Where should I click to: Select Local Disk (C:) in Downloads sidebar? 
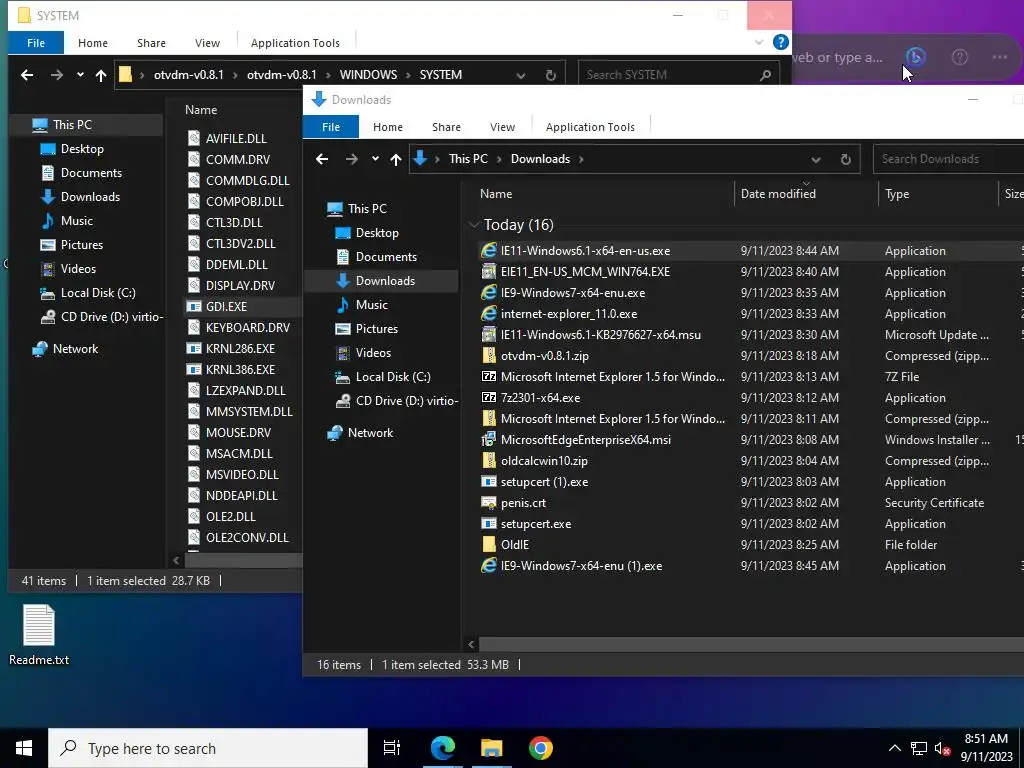point(392,377)
